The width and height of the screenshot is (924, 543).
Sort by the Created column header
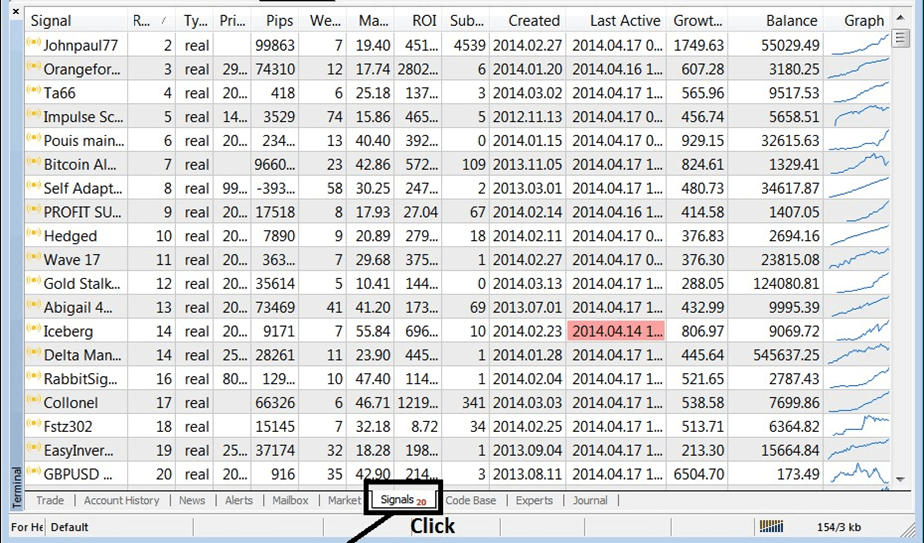pyautogui.click(x=527, y=21)
